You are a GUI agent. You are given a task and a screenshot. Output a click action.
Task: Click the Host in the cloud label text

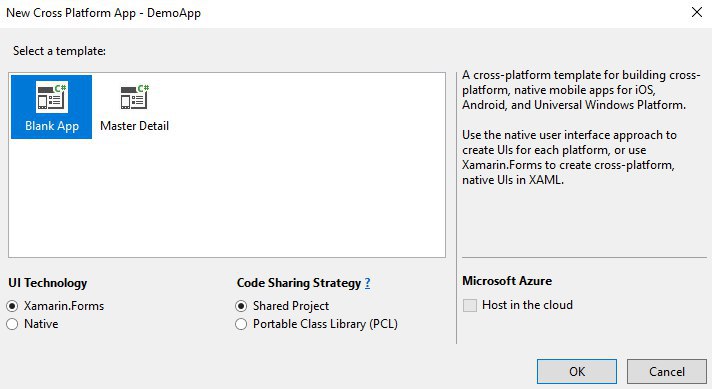pyautogui.click(x=527, y=305)
